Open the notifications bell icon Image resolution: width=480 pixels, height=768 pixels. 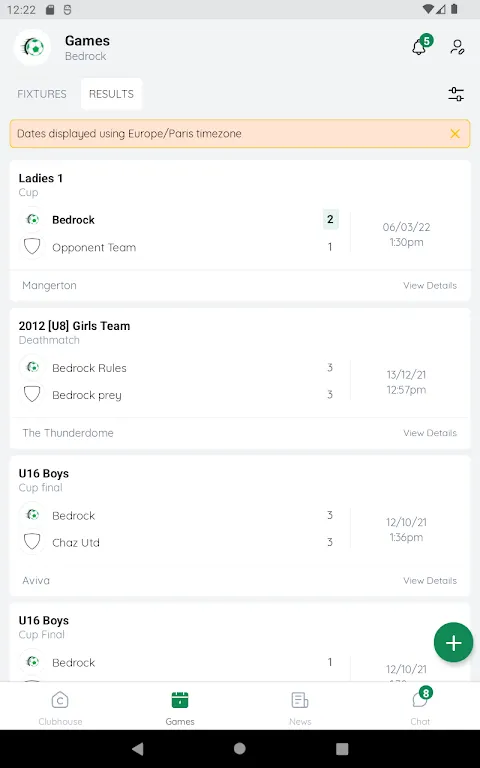(x=419, y=47)
